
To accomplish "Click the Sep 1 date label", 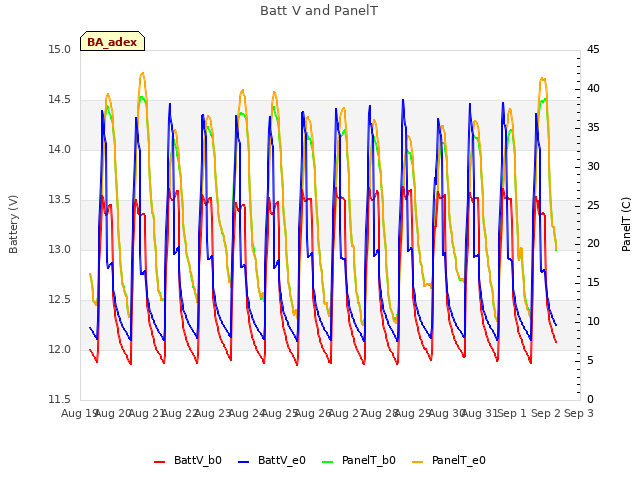I will click(x=512, y=413).
